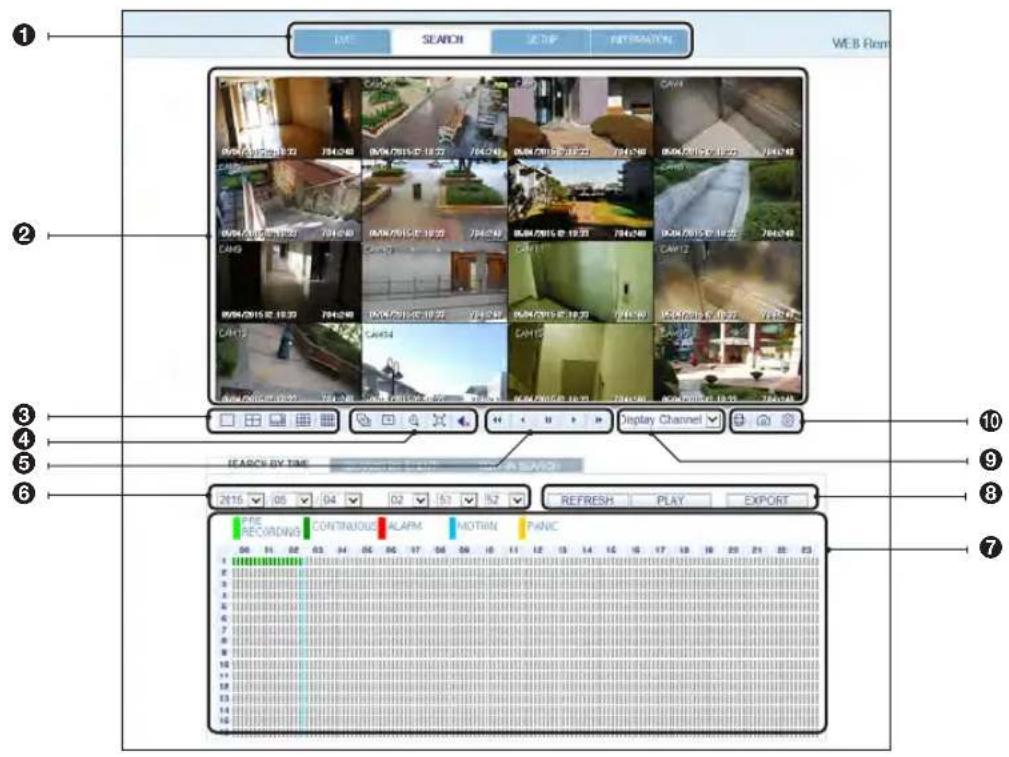Select the CAM4 video thumbnail
Screen dimensions: 1009x757
[x=728, y=118]
